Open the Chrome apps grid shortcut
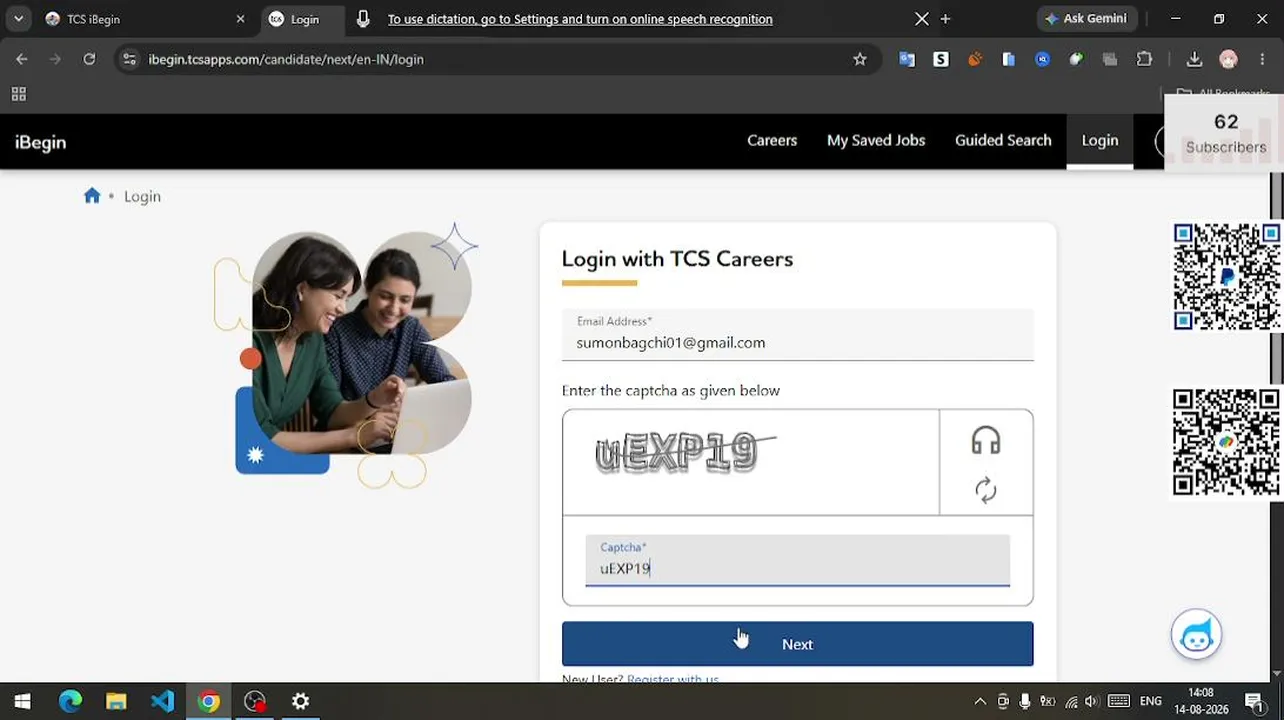1284x720 pixels. pos(18,94)
